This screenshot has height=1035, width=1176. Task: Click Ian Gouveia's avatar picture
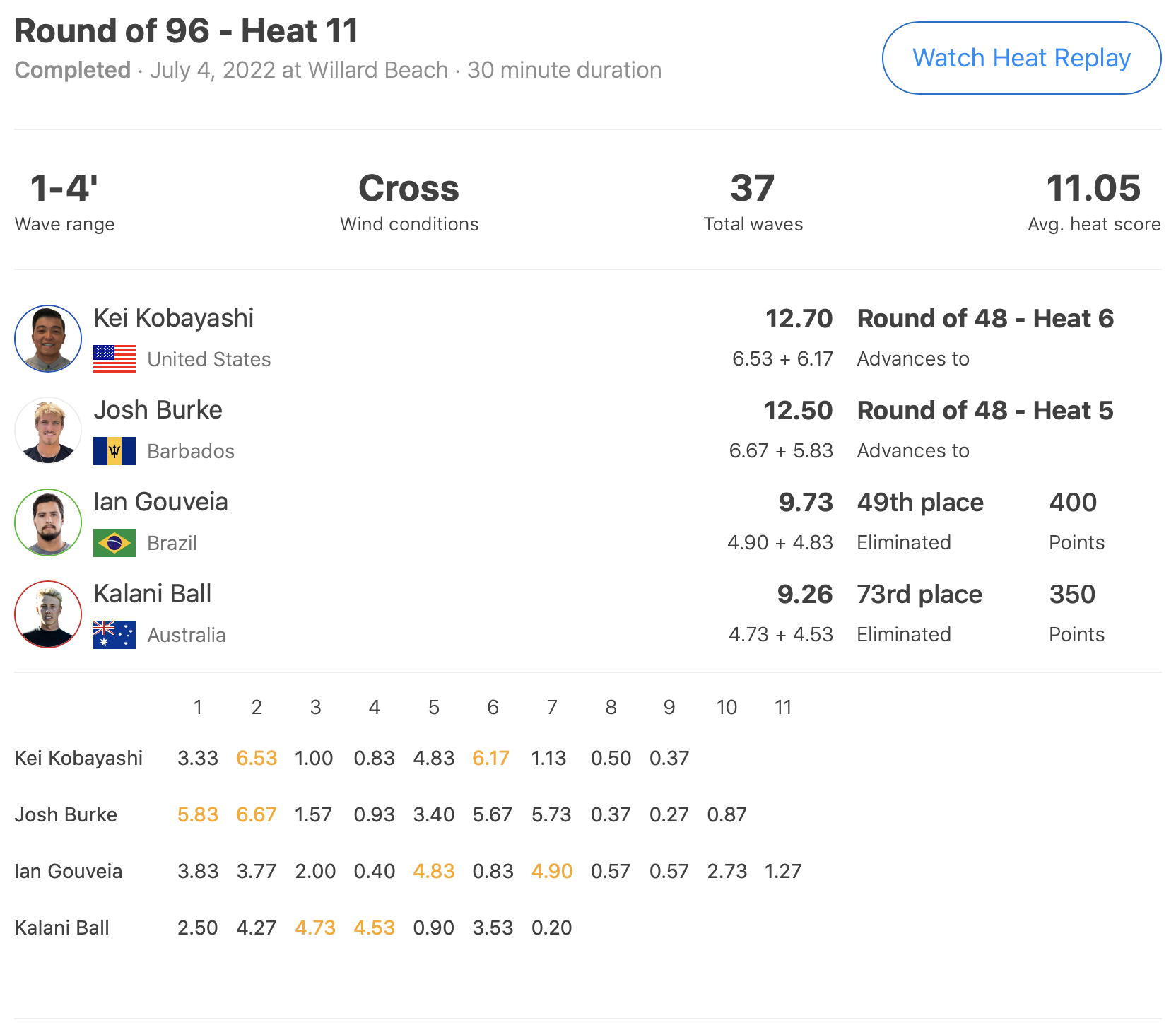coord(48,522)
